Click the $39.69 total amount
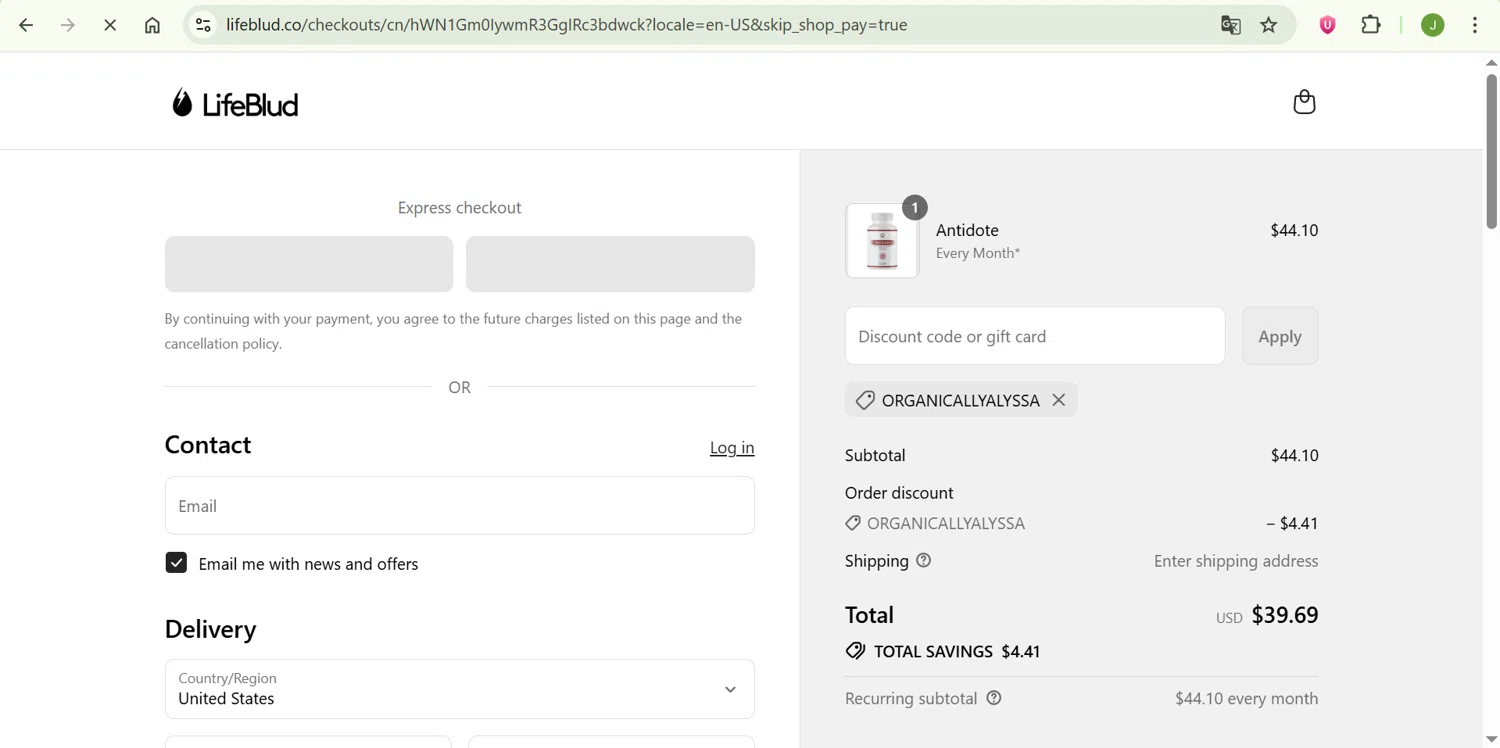The image size is (1500, 748). click(x=1285, y=615)
